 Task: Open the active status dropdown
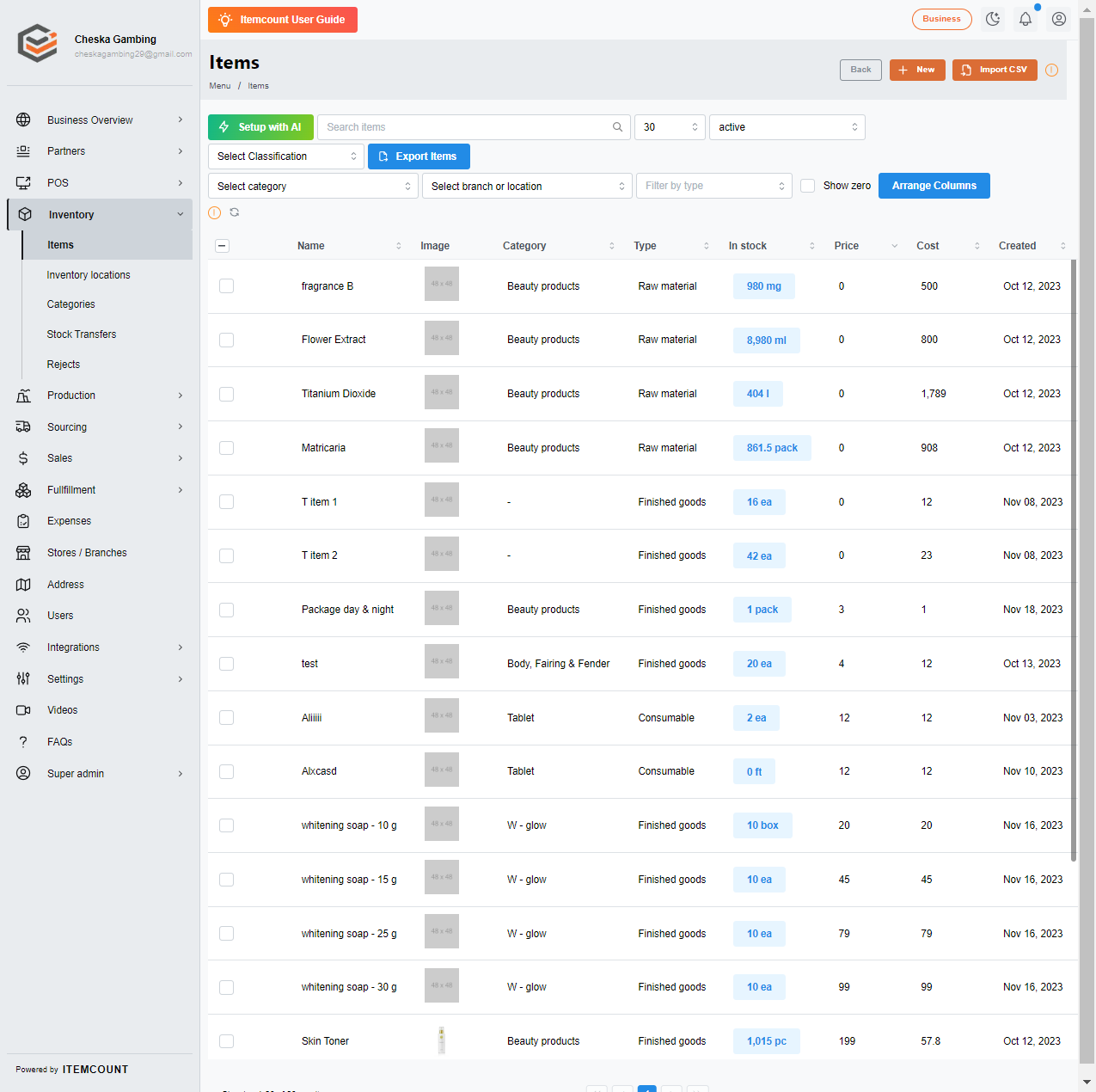tap(787, 127)
